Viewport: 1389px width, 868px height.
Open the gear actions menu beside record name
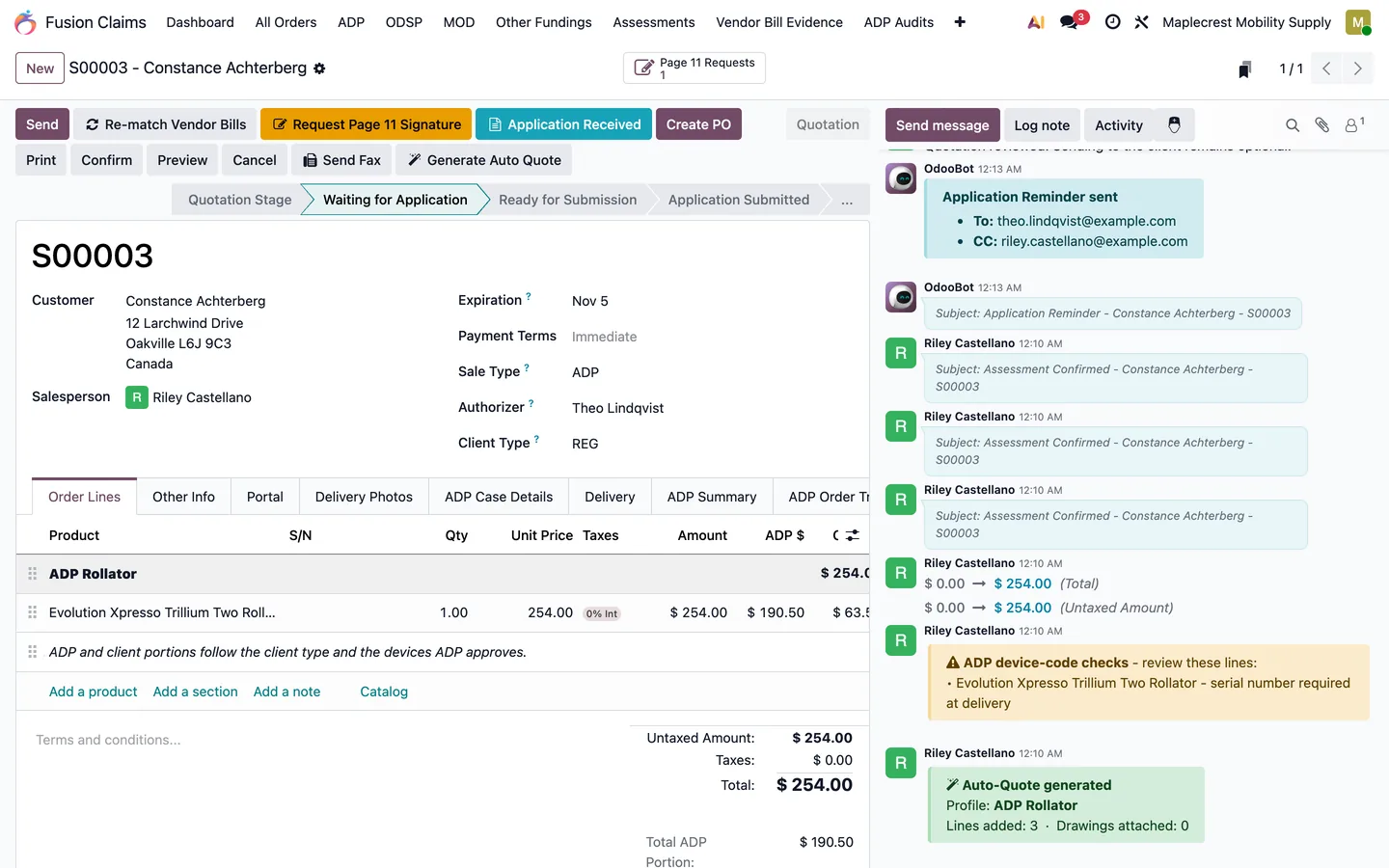[319, 68]
